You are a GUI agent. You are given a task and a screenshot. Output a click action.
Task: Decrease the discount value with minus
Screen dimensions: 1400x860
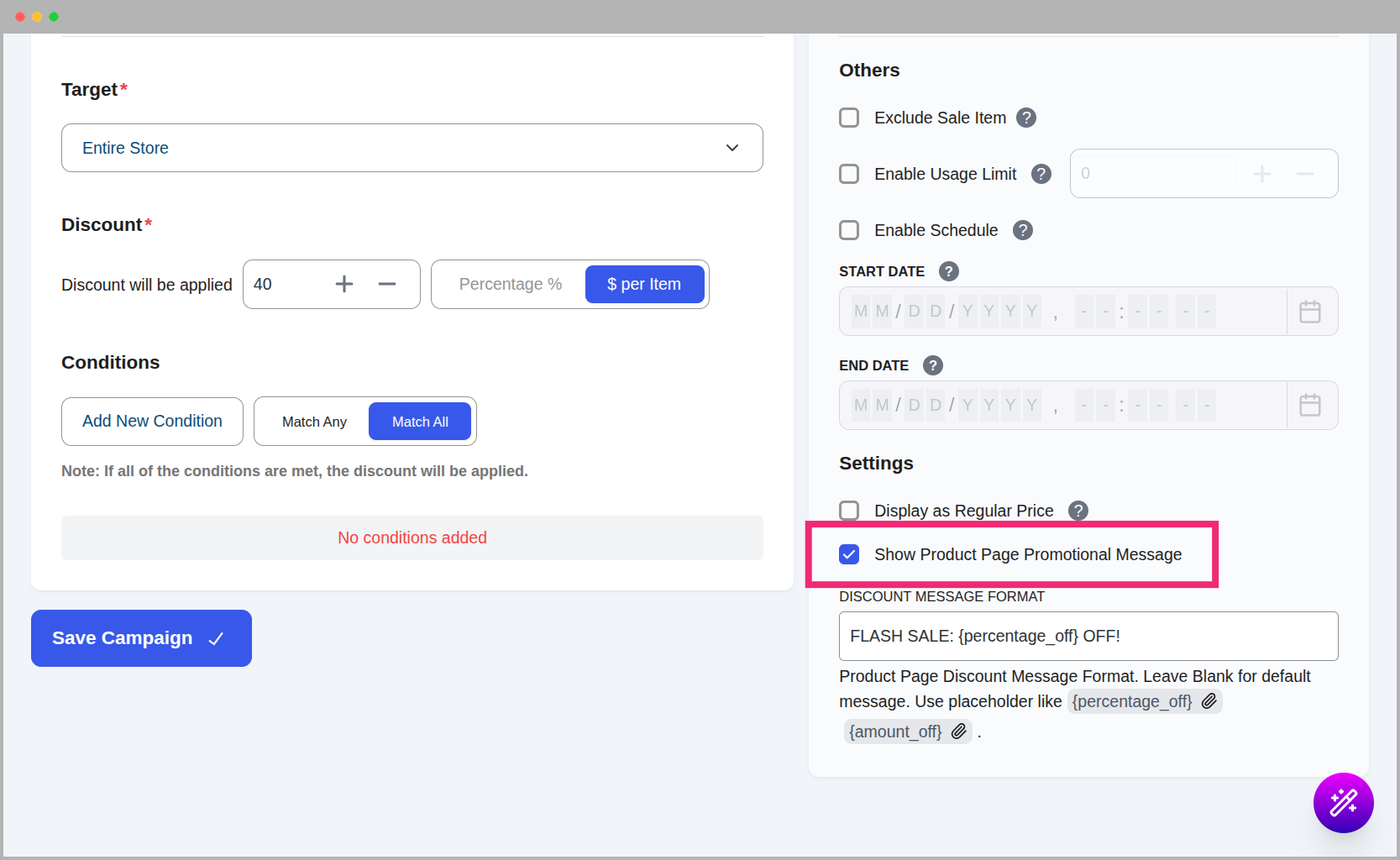point(387,285)
